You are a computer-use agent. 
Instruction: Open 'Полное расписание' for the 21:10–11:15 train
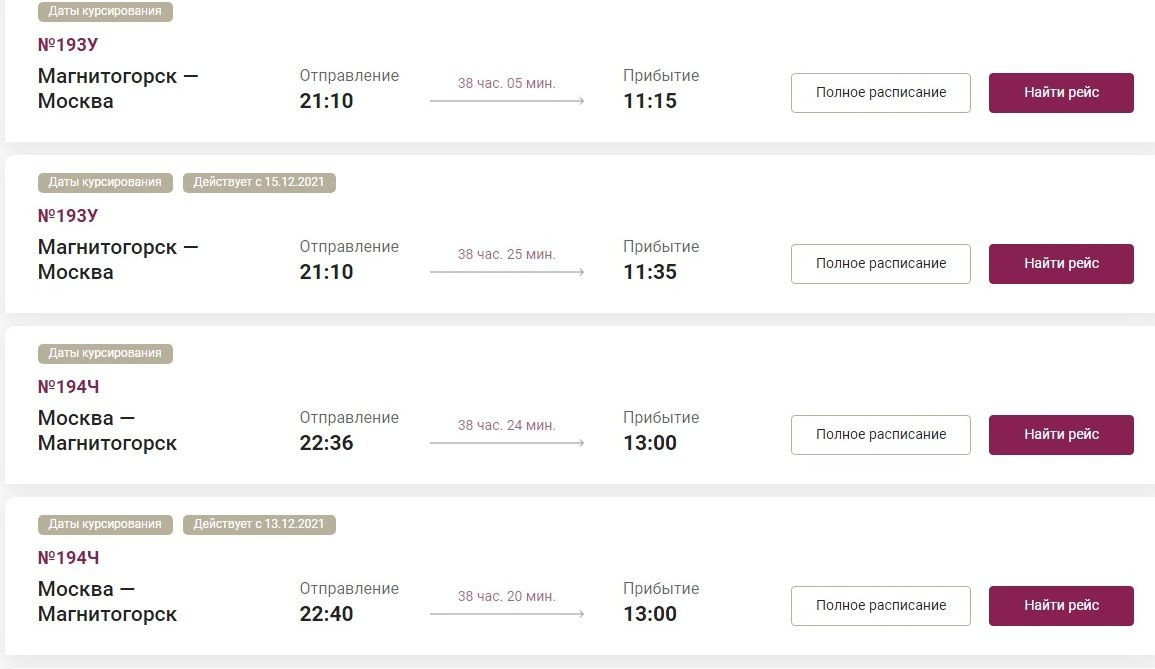point(880,93)
